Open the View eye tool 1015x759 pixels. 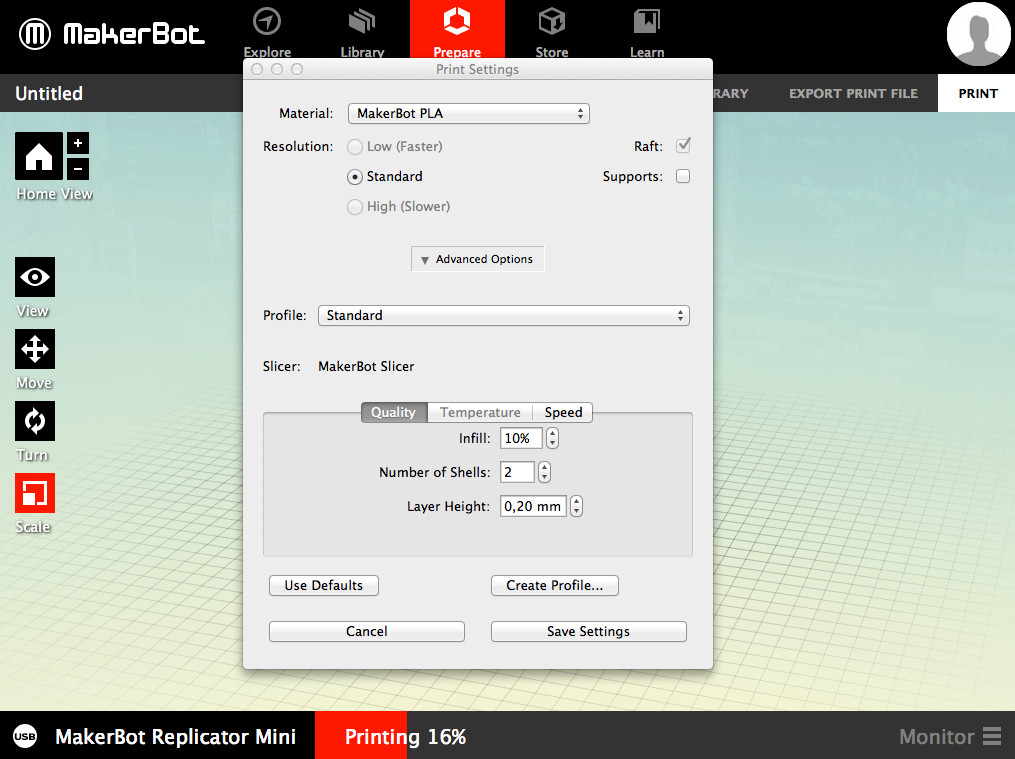[x=35, y=277]
